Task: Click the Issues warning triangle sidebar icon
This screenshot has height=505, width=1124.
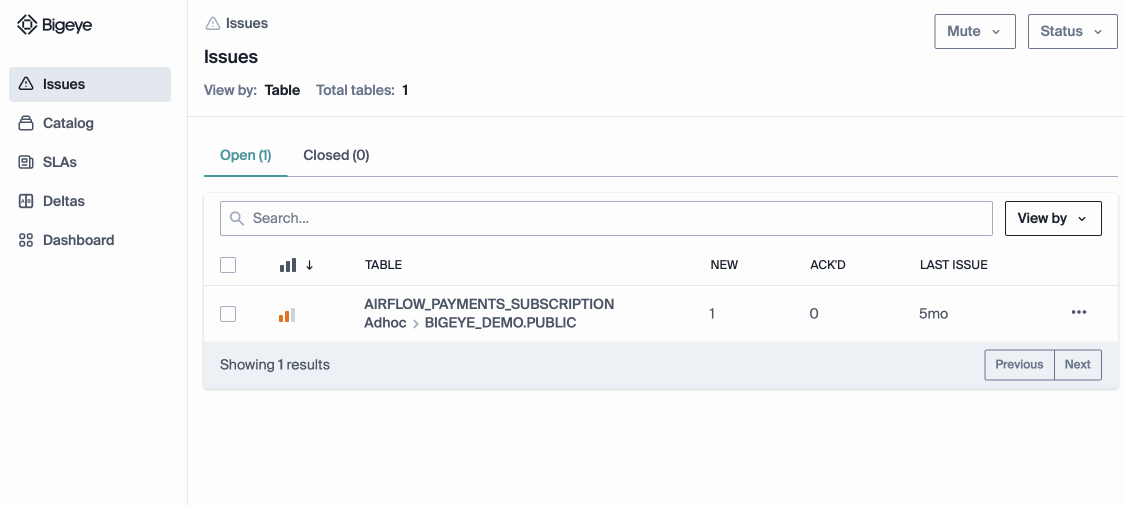Action: 26,84
